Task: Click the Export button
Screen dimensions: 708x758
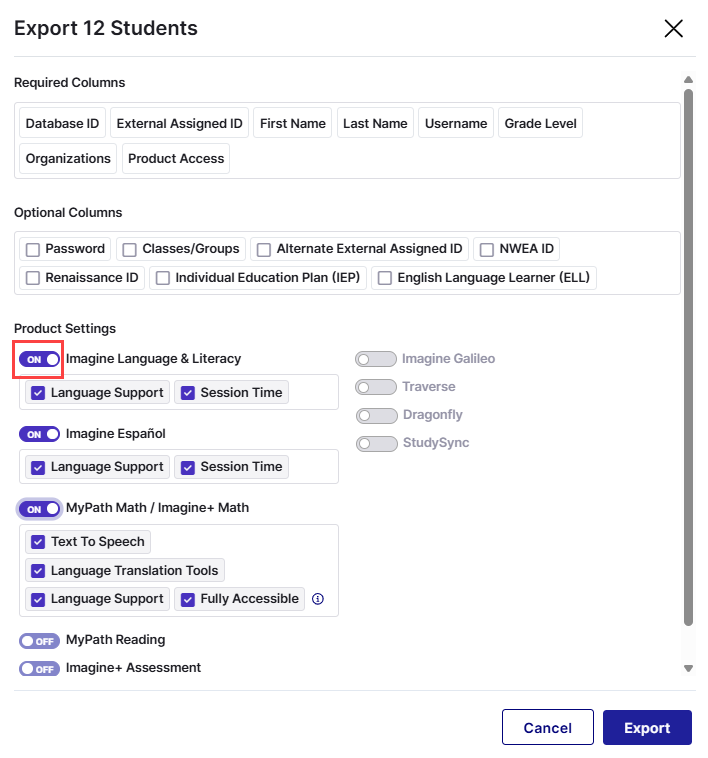Action: click(x=646, y=728)
